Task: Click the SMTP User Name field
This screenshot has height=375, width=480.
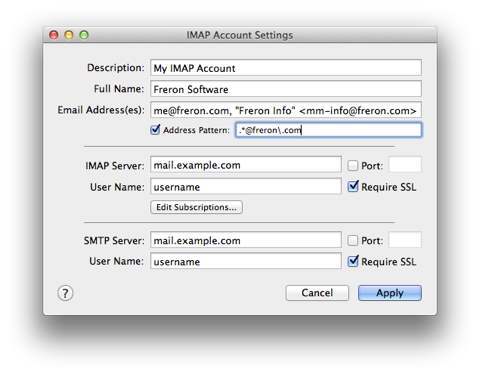Action: click(x=246, y=261)
